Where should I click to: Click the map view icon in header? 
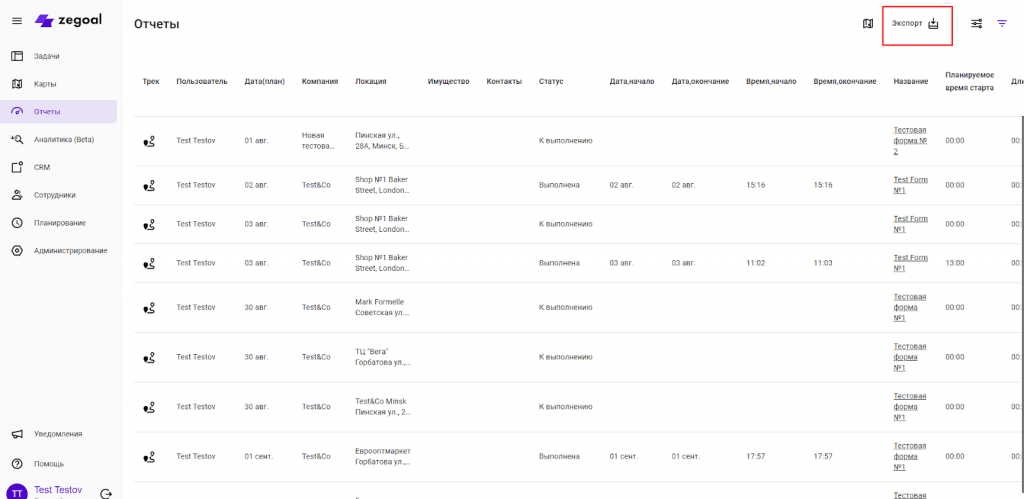point(867,24)
